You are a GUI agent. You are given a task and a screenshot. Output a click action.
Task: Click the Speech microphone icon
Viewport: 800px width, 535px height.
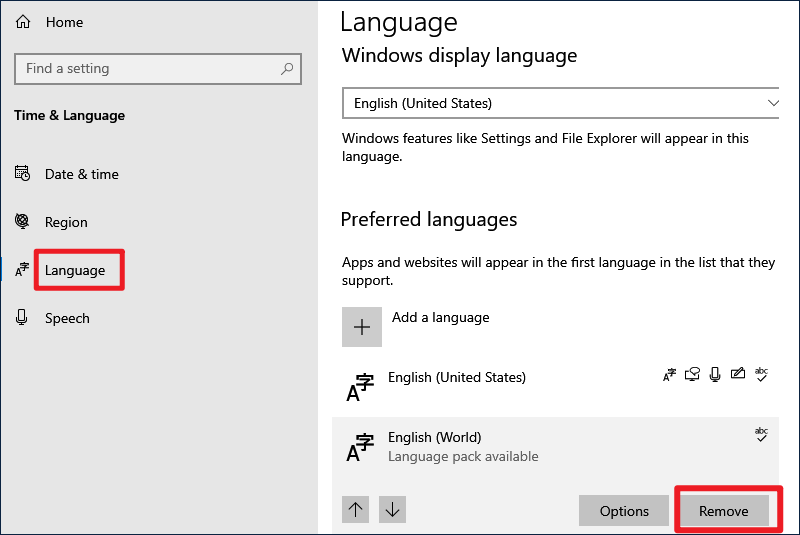(21, 317)
